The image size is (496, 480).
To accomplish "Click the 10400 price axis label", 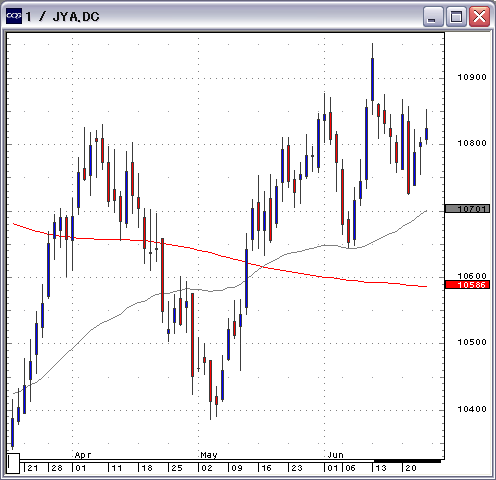I will tap(472, 409).
